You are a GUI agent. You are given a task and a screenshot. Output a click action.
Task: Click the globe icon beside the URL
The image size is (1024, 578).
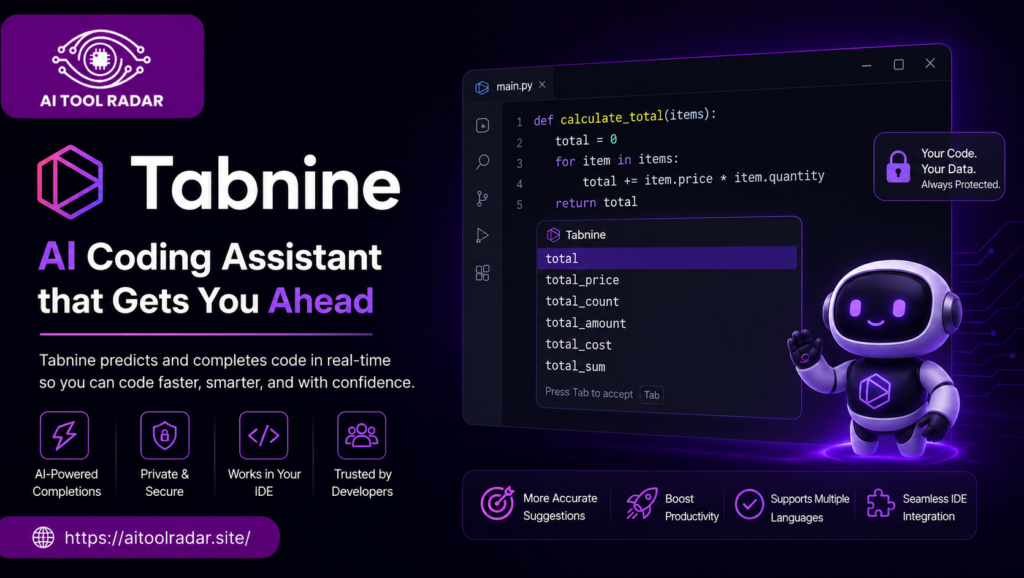click(x=44, y=538)
